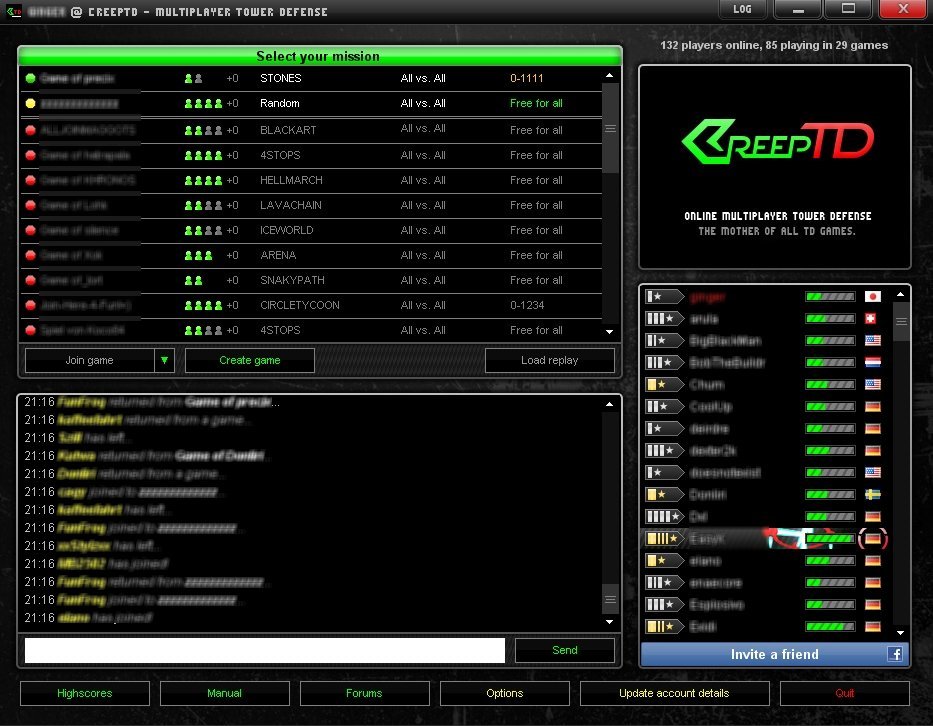Click the Japan flag in player list

[872, 296]
